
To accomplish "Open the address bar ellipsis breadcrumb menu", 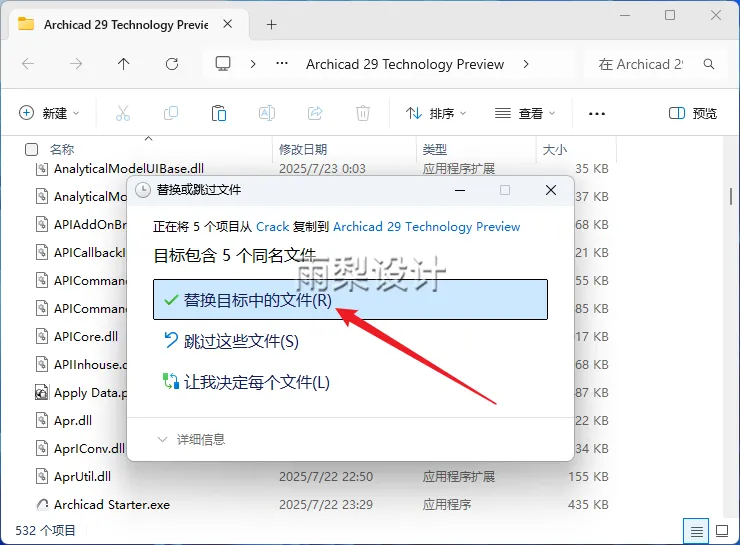I will 282,63.
